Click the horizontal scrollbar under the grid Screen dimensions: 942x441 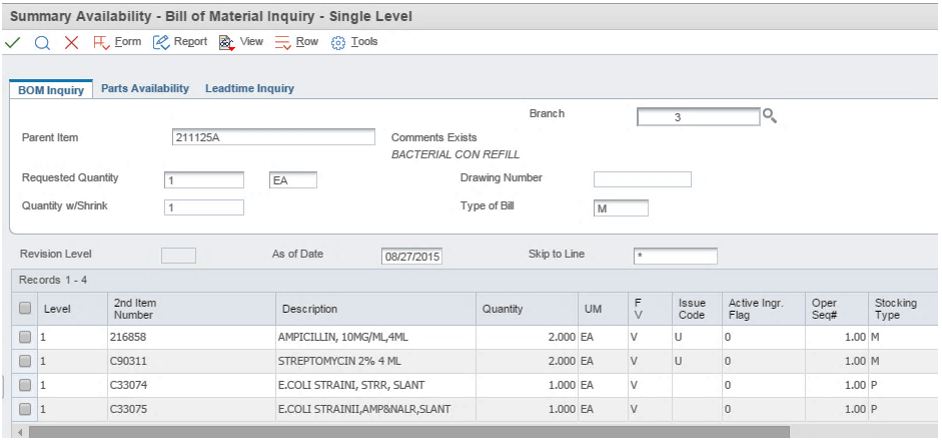pyautogui.click(x=409, y=432)
